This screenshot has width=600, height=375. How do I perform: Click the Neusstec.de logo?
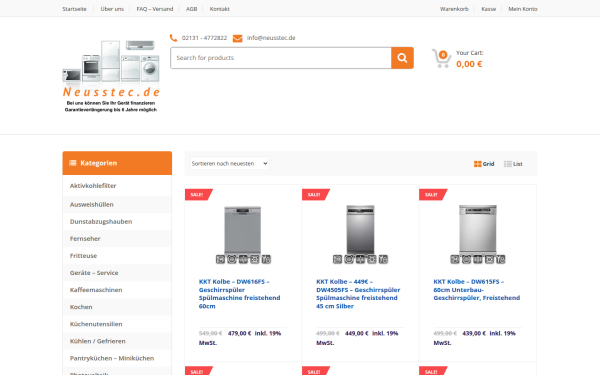[x=111, y=75]
